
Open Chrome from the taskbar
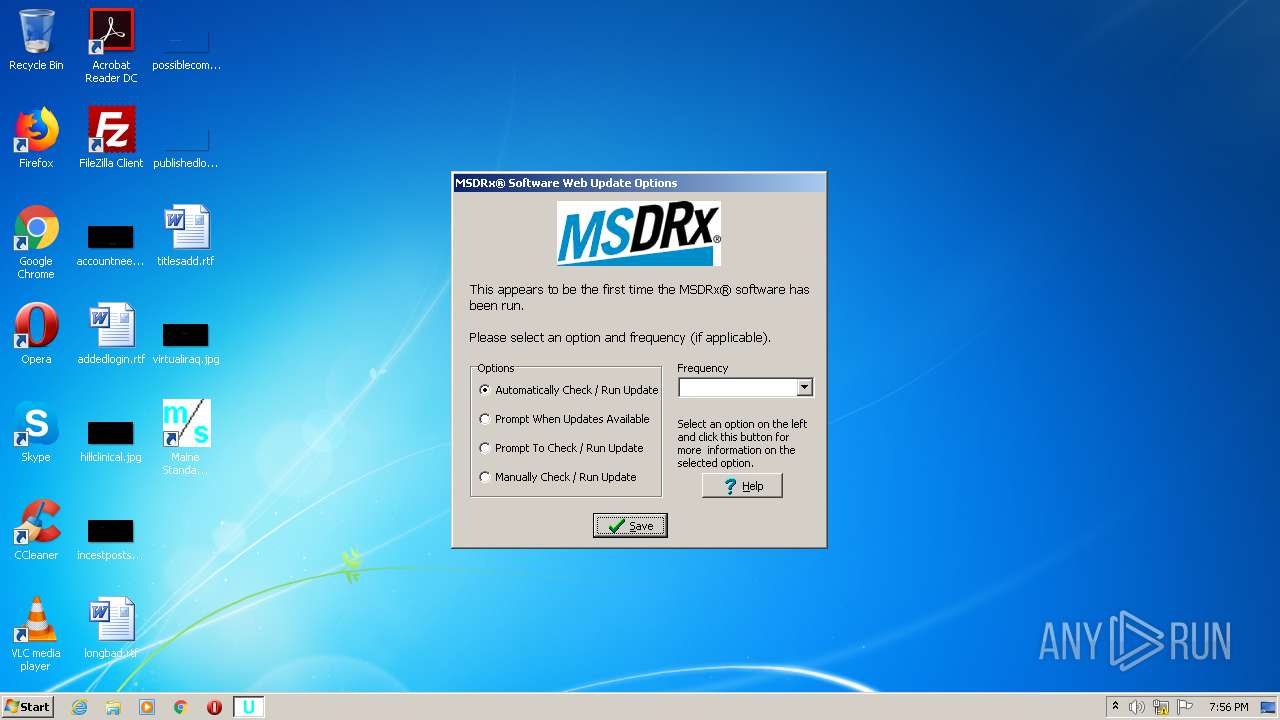181,707
